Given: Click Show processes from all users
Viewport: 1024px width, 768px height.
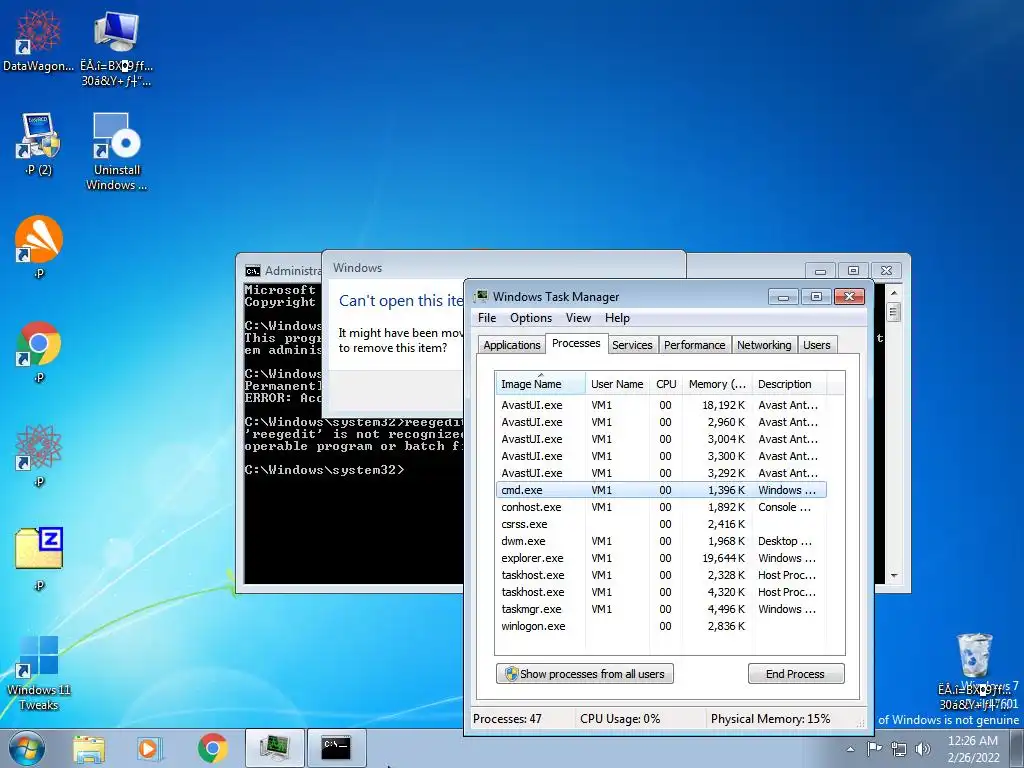Looking at the screenshot, I should tap(584, 674).
